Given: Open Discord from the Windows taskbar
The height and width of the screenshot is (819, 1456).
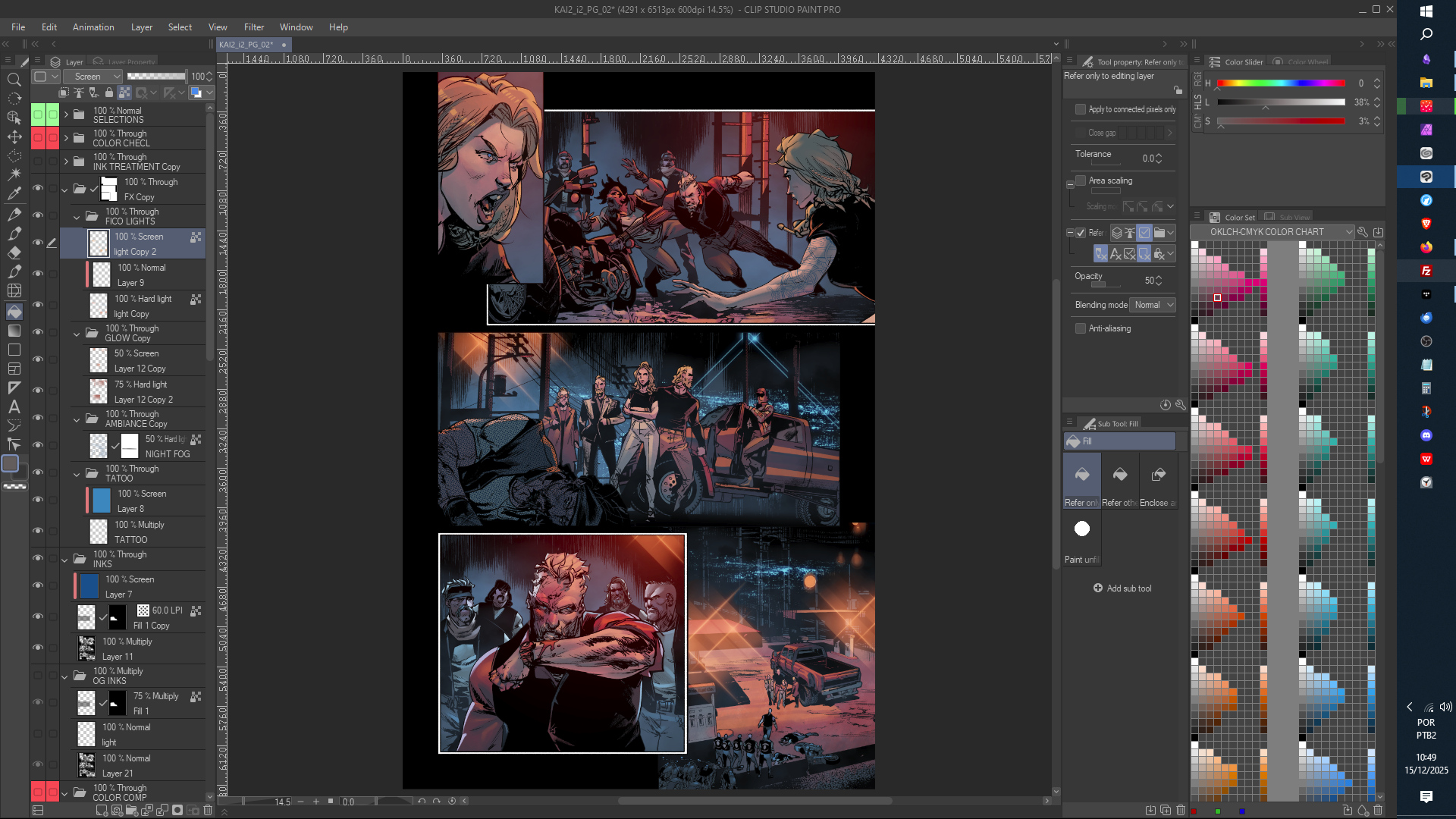Looking at the screenshot, I should (1426, 435).
